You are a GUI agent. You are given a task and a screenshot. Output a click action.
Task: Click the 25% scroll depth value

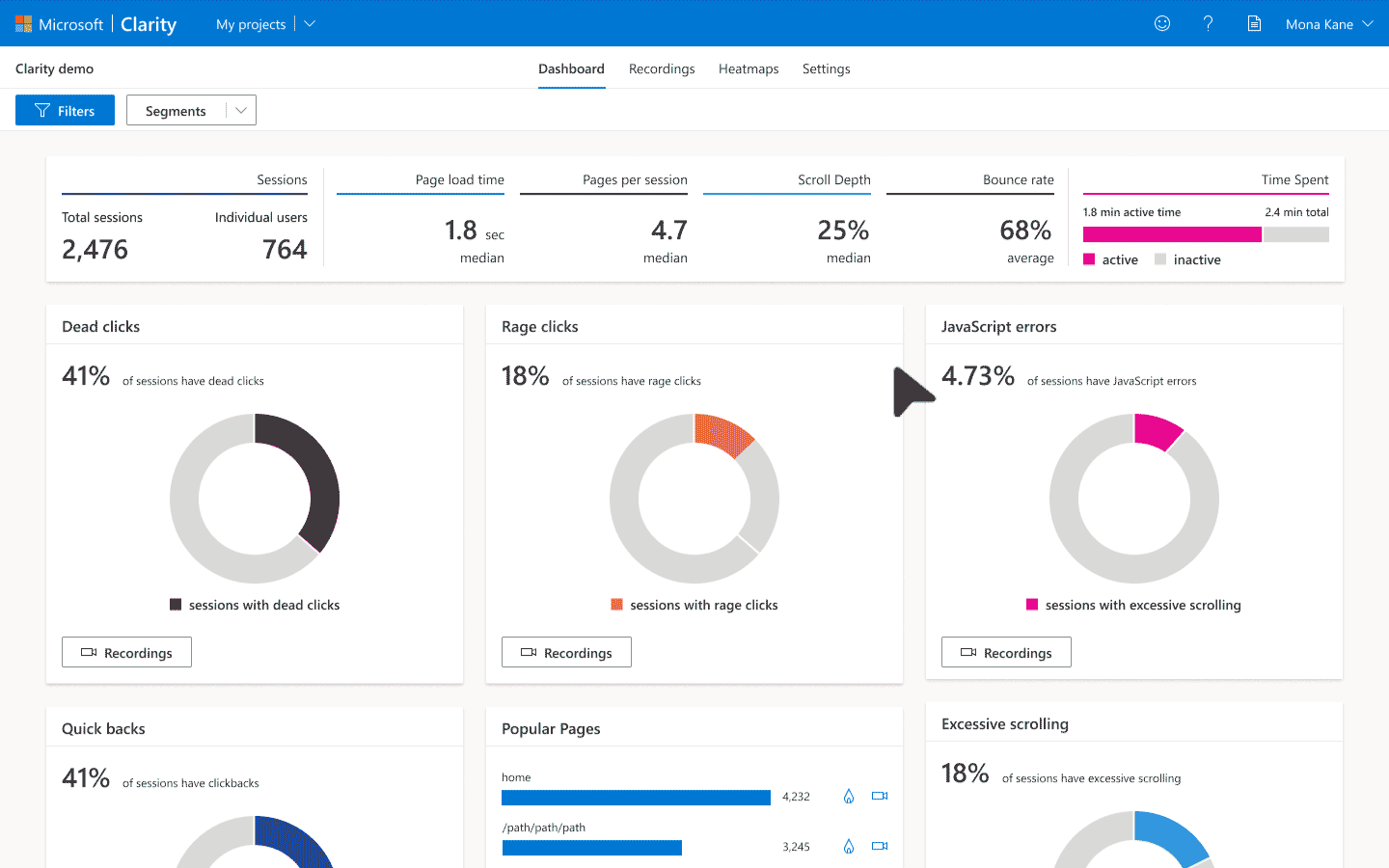coord(843,231)
